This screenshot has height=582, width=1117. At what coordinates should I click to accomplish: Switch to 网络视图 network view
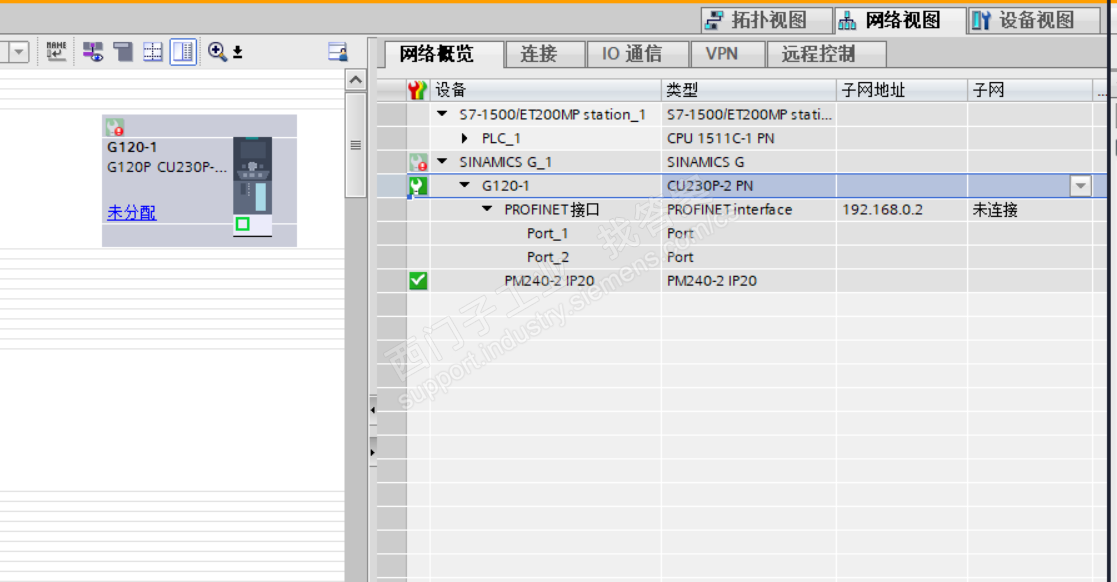[x=900, y=21]
